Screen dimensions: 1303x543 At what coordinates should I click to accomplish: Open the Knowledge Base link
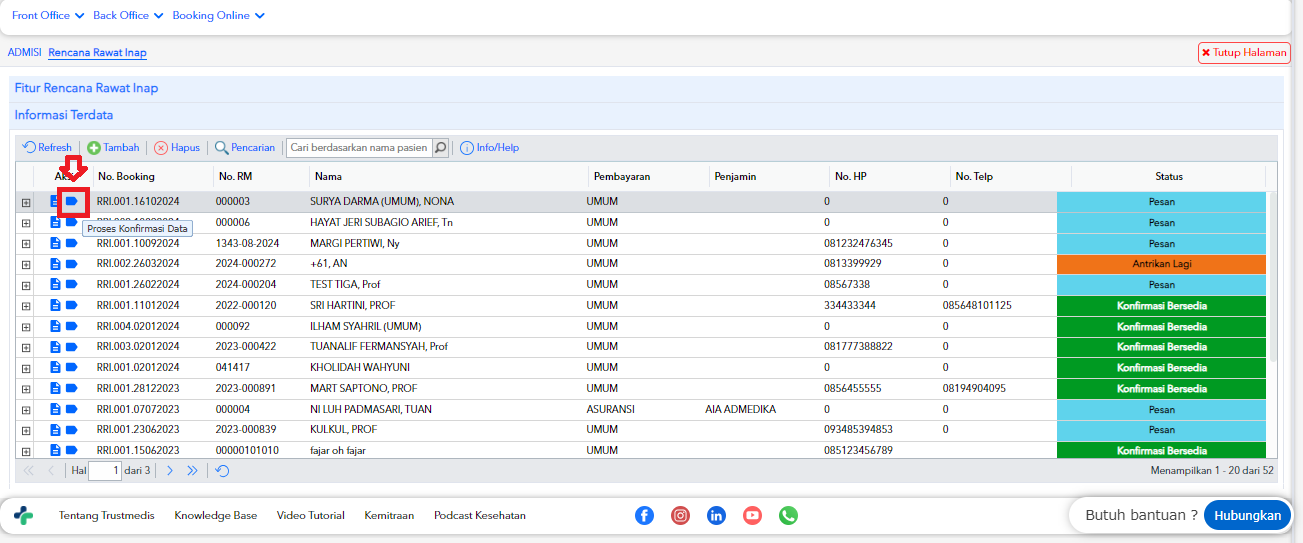click(216, 516)
